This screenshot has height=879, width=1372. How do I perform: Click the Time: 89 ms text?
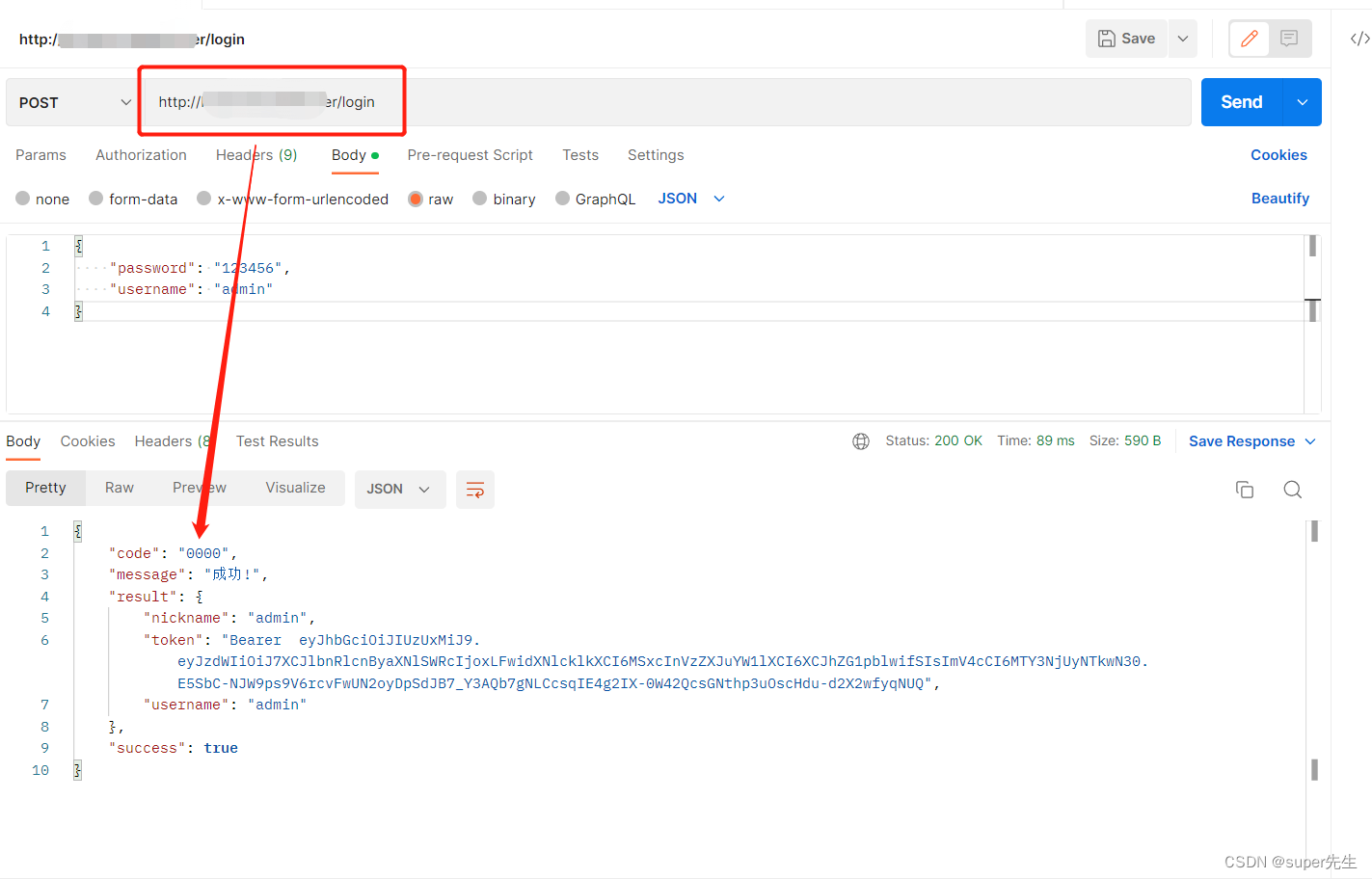pos(1036,440)
